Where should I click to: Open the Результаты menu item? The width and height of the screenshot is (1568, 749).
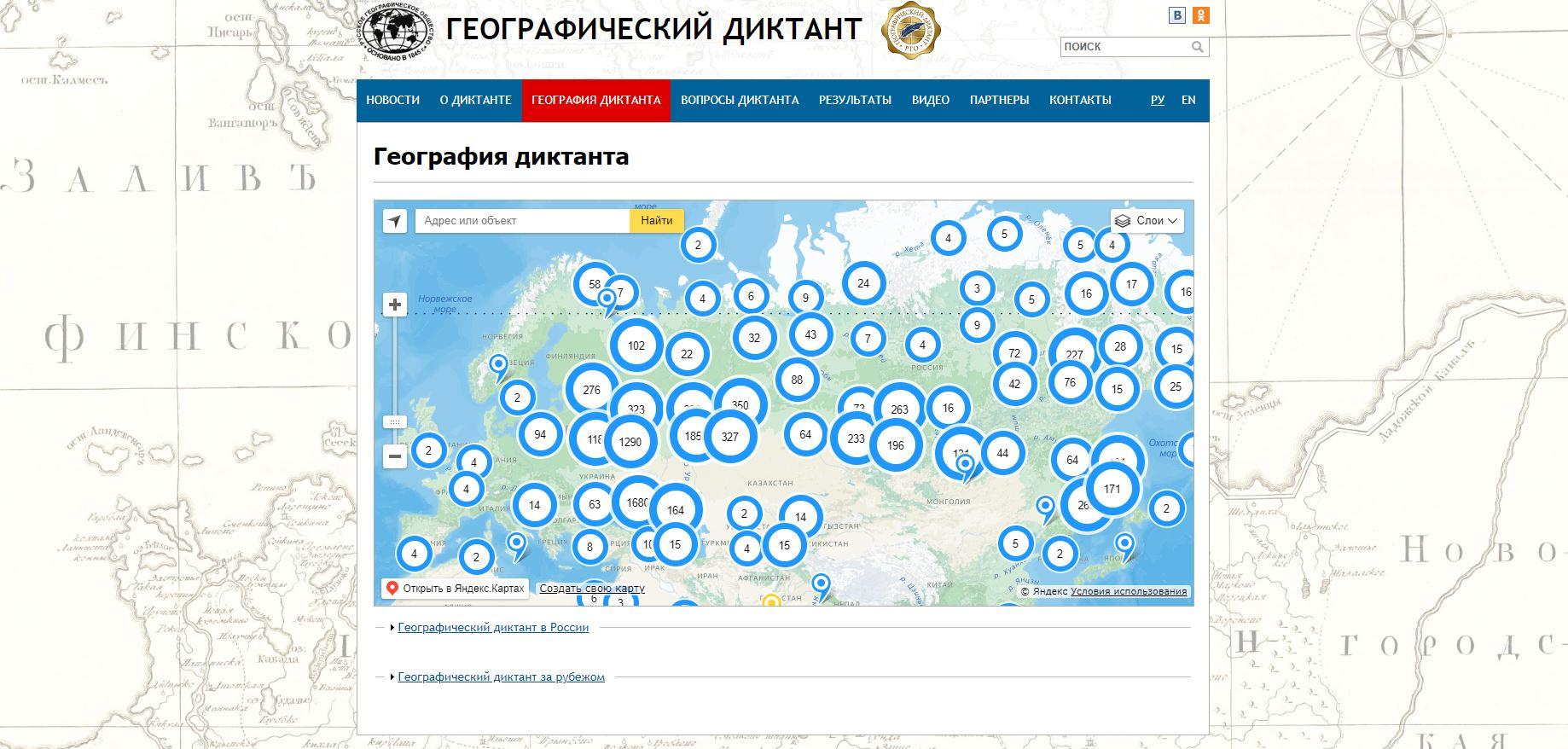pyautogui.click(x=855, y=100)
